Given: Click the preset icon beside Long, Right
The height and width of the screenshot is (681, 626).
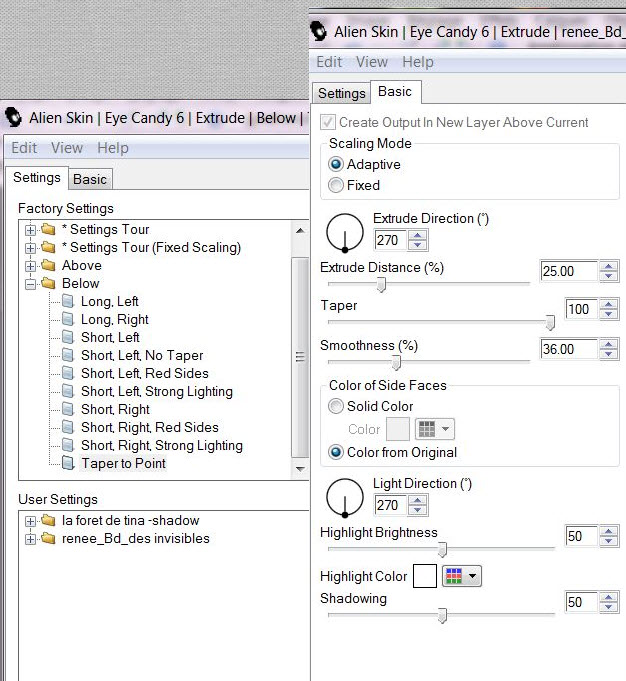Looking at the screenshot, I should coord(68,319).
